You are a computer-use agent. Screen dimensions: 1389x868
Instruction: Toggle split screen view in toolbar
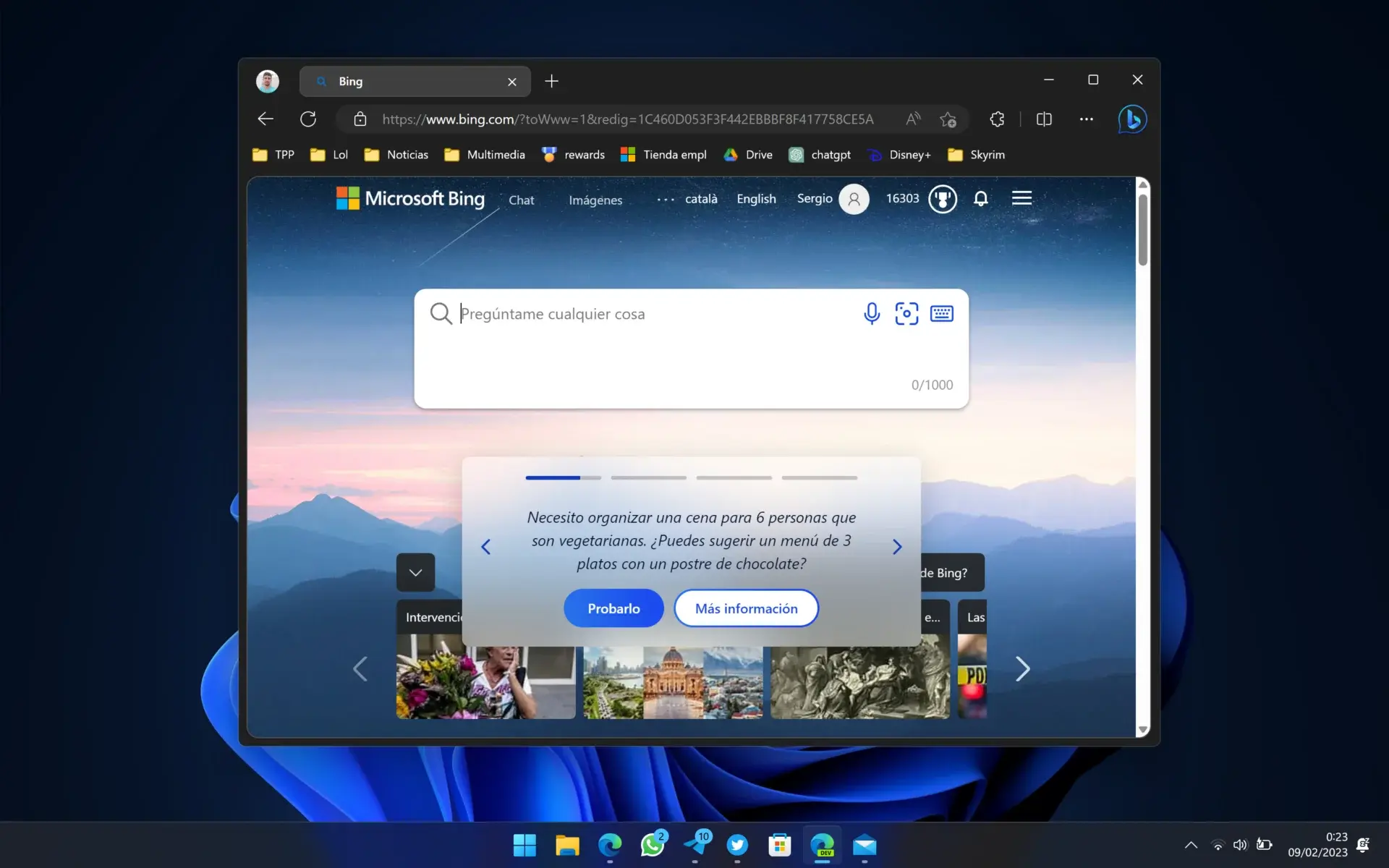pyautogui.click(x=1044, y=119)
